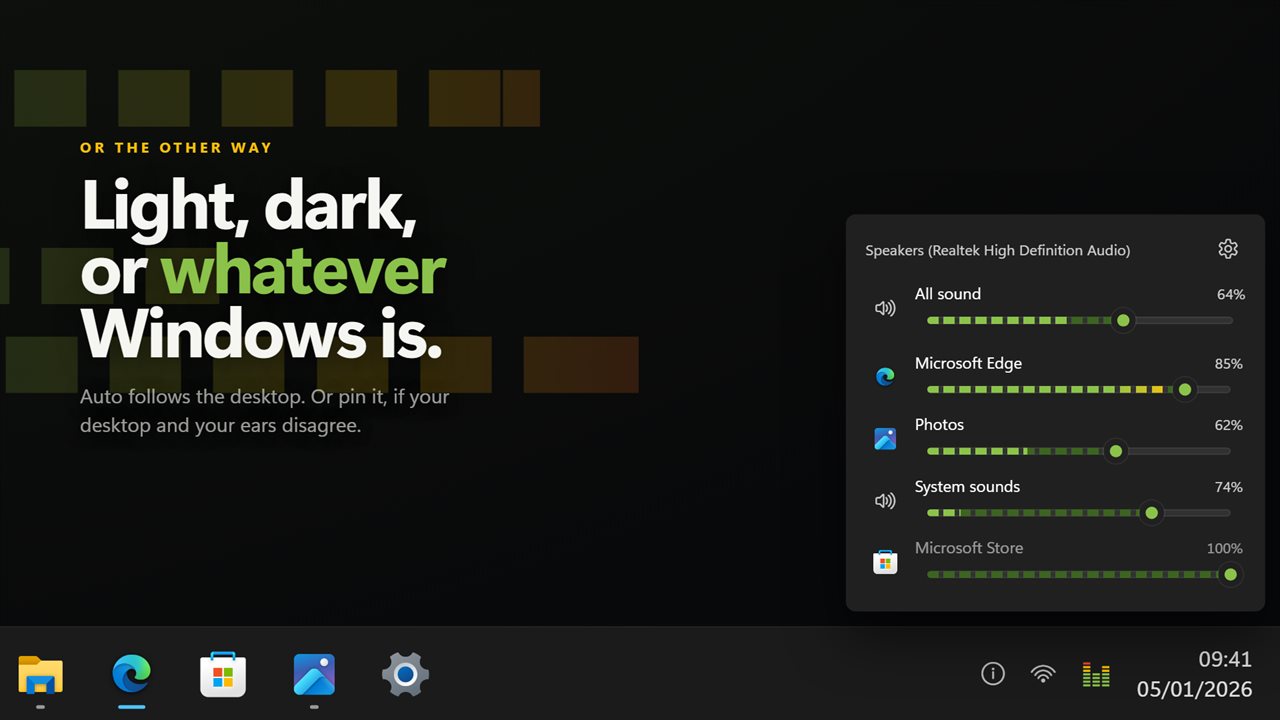
Task: Click the "Auto follows the desktop" paragraph
Action: point(265,411)
